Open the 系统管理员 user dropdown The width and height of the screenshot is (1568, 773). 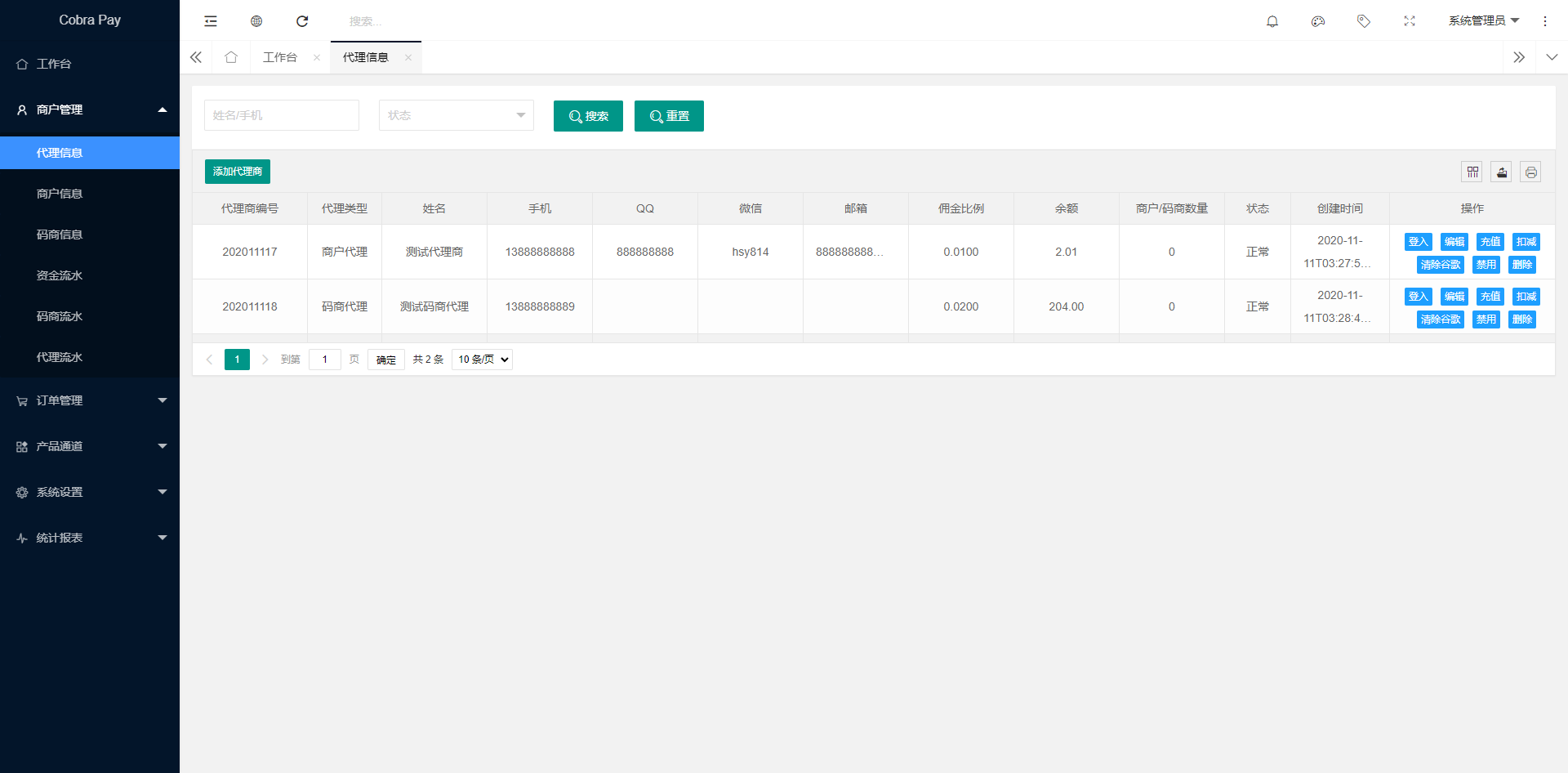coord(1483,21)
